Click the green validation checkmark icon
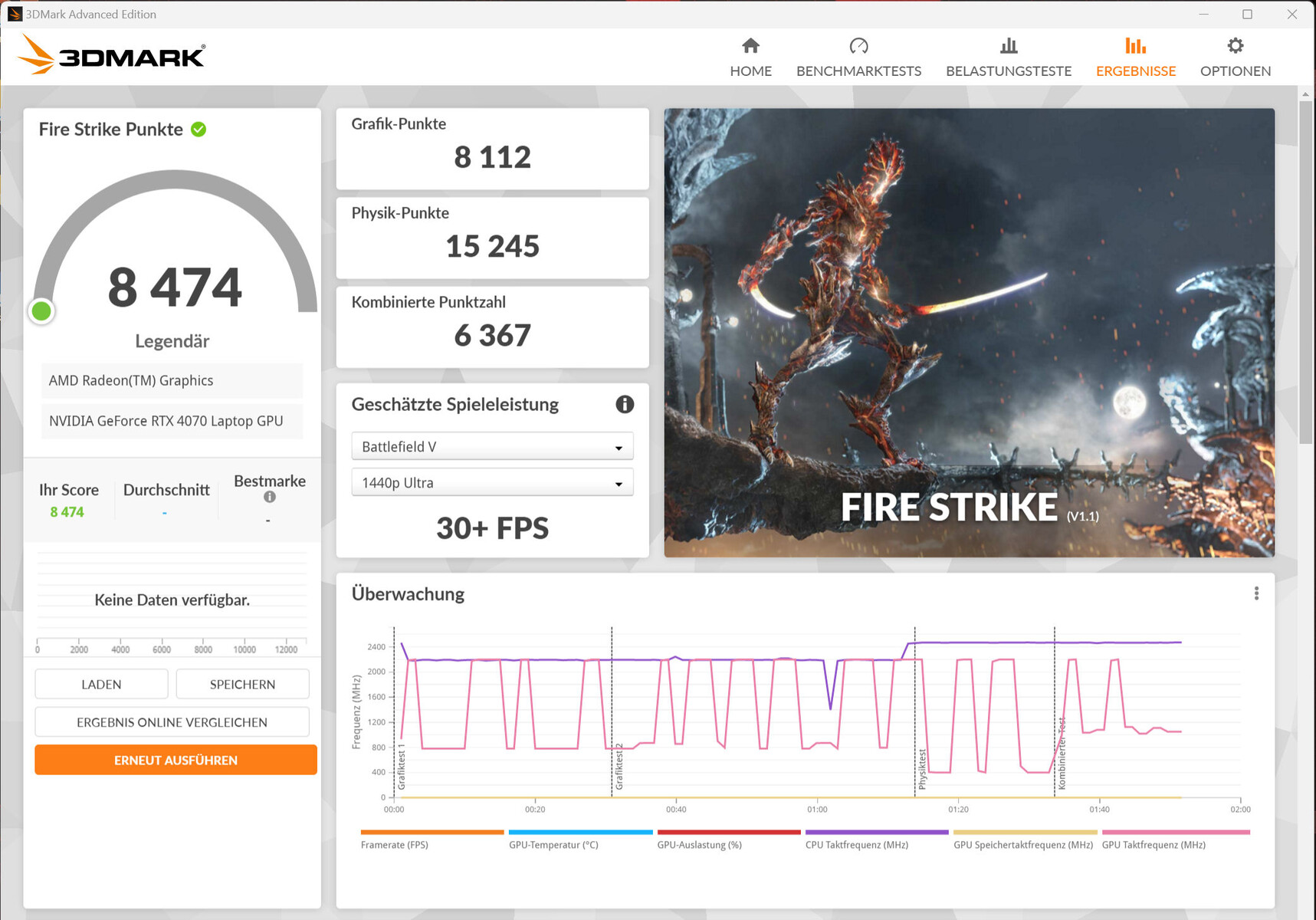The image size is (1316, 920). pos(199,130)
